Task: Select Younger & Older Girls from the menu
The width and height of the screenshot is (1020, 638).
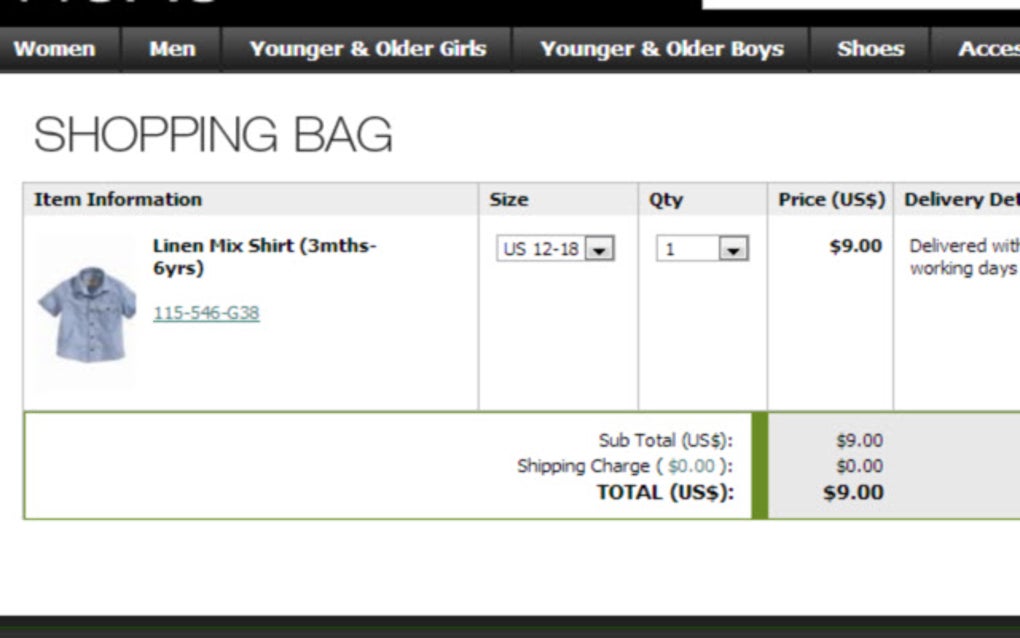Action: (368, 48)
